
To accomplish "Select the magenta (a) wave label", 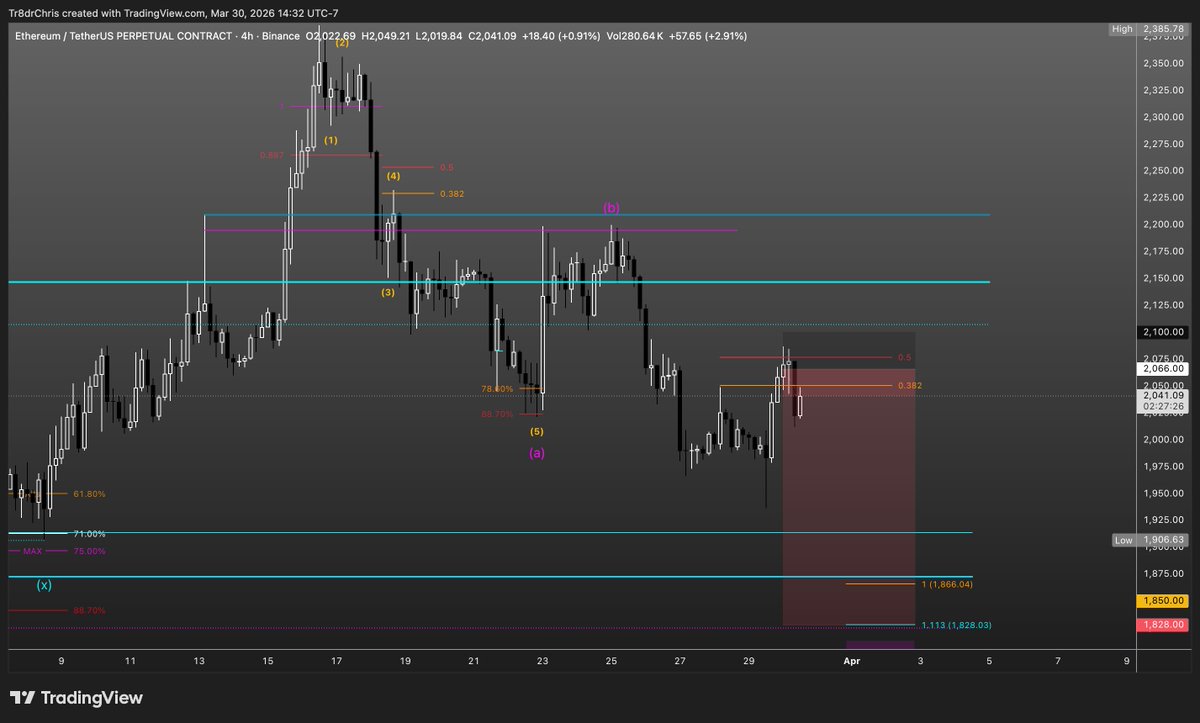I will (x=537, y=453).
